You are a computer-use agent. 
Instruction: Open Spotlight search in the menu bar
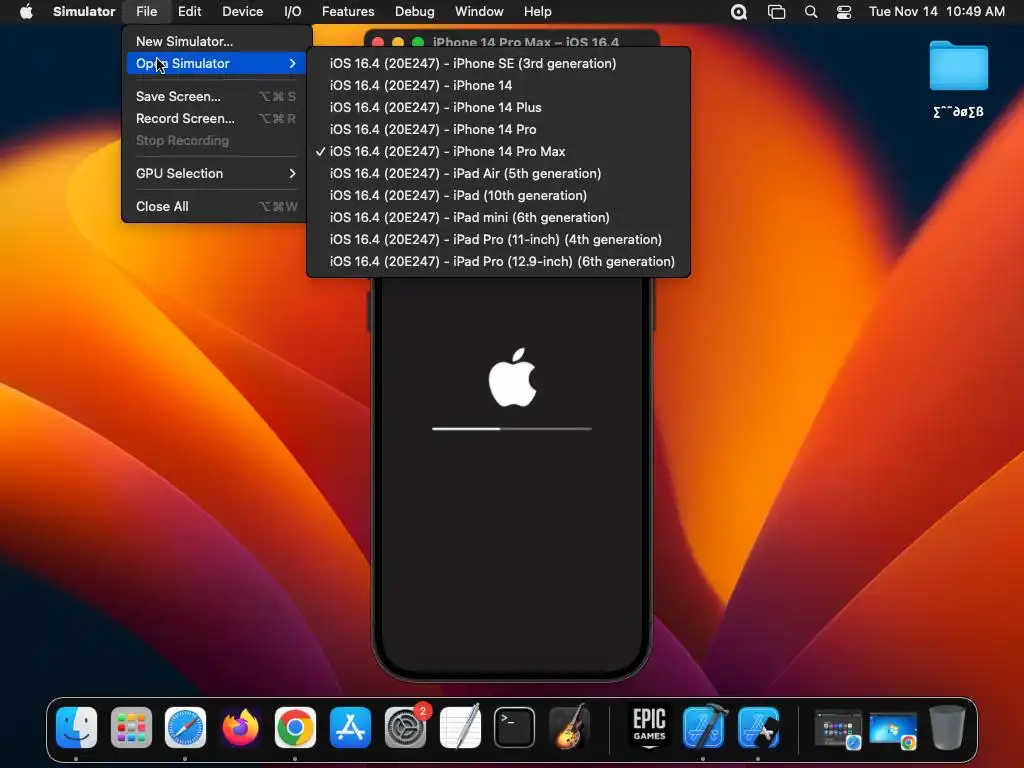[x=810, y=12]
